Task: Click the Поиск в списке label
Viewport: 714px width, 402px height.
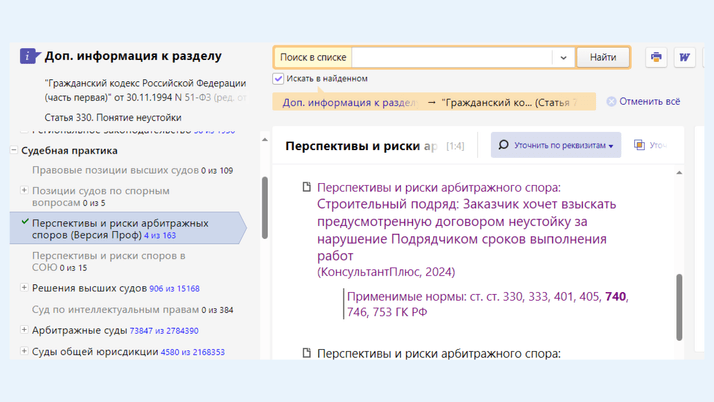Action: [x=313, y=57]
